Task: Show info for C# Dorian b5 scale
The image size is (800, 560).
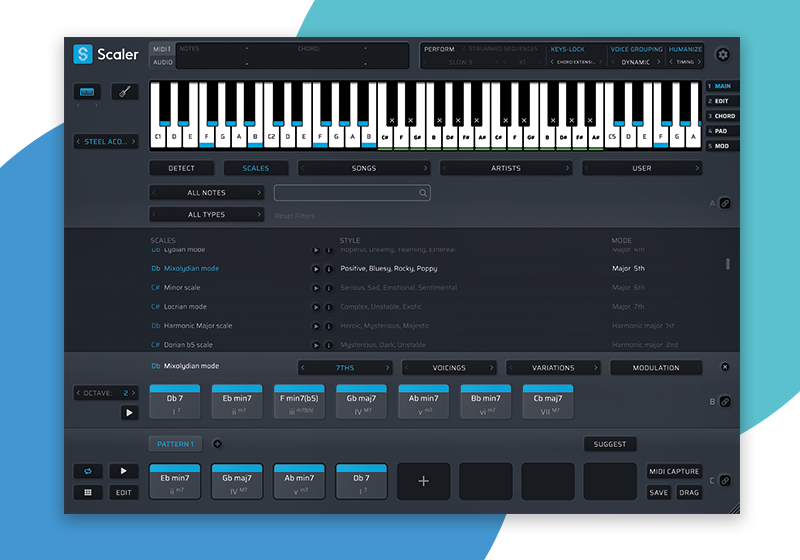Action: [x=329, y=345]
